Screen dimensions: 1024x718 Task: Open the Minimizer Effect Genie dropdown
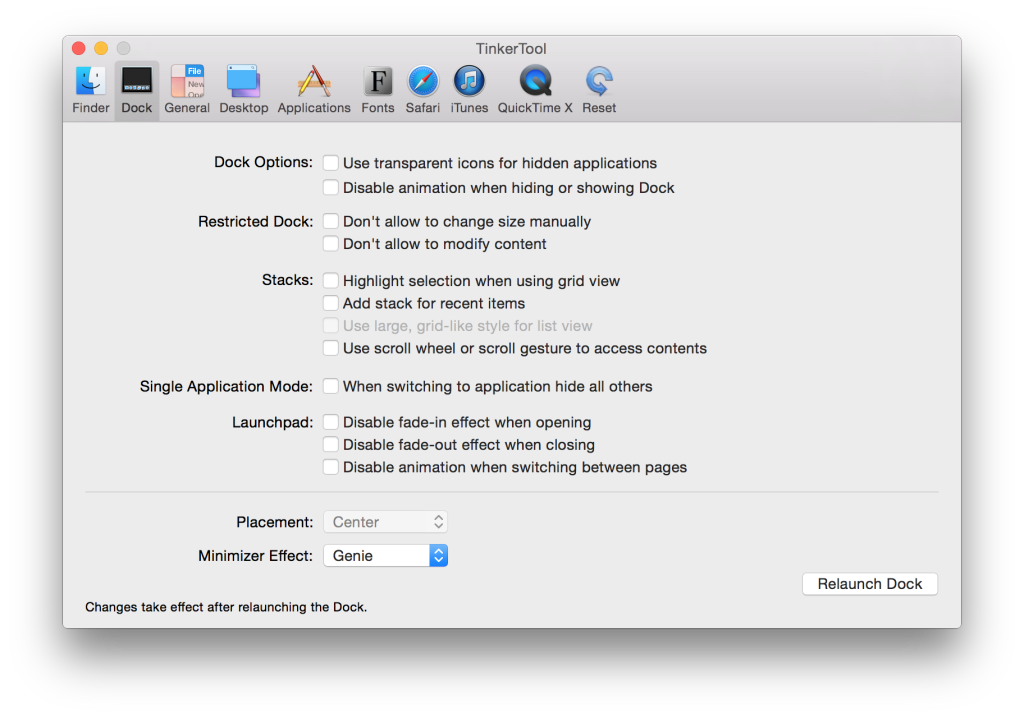point(385,556)
